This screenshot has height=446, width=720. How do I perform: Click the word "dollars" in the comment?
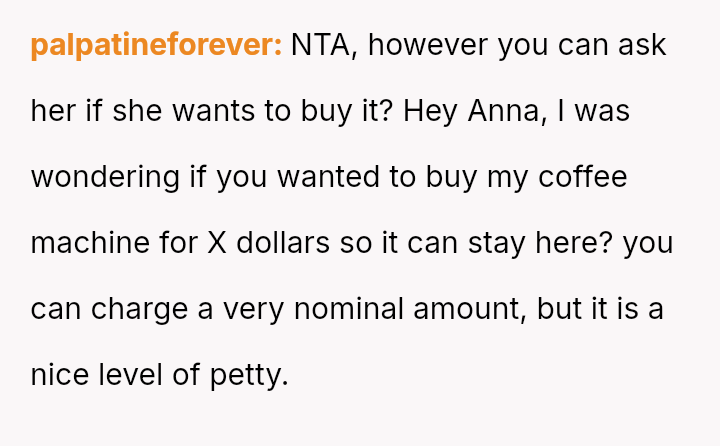281,243
